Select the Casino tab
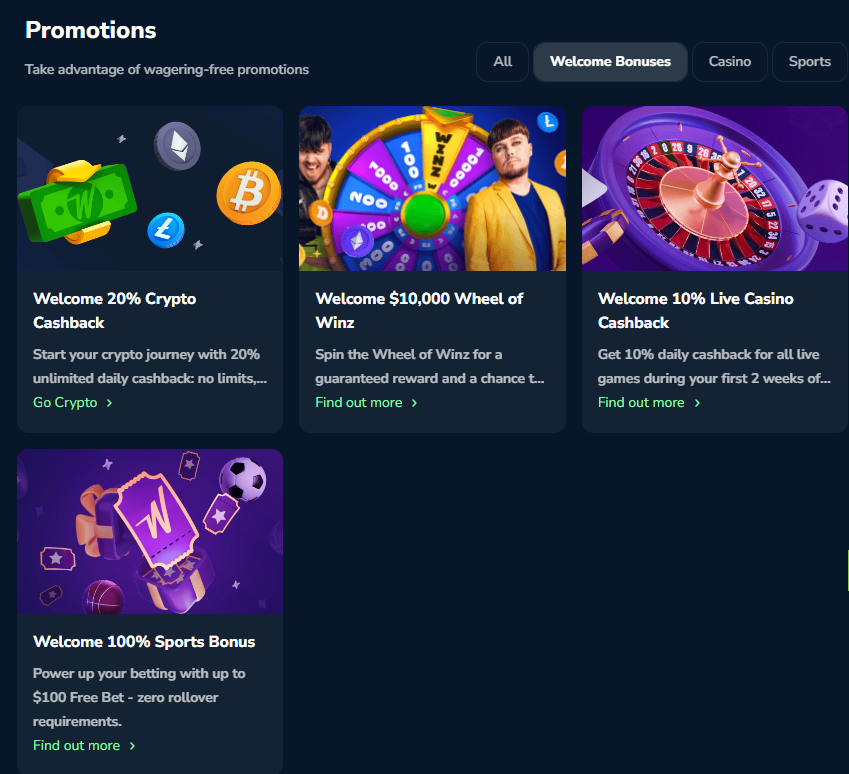 point(730,62)
